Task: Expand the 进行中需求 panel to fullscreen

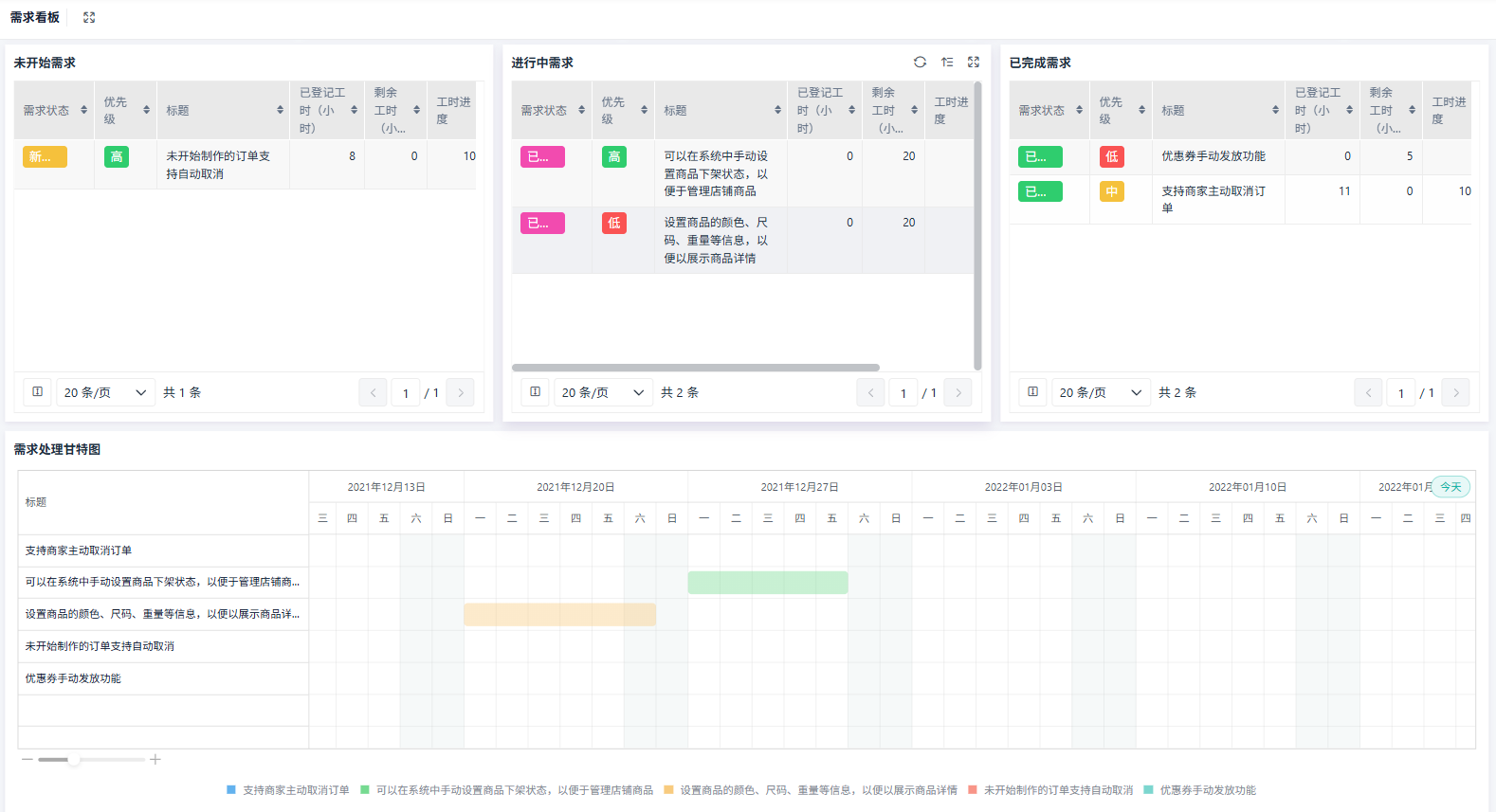Action: 974,62
